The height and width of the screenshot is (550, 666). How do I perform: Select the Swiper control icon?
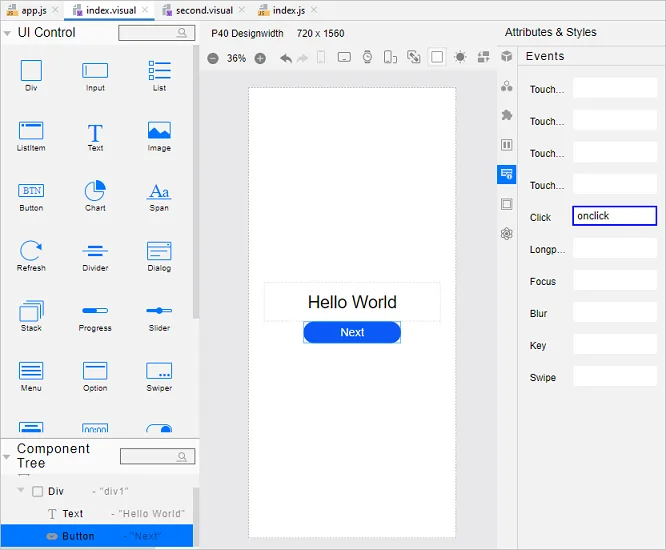(x=159, y=371)
